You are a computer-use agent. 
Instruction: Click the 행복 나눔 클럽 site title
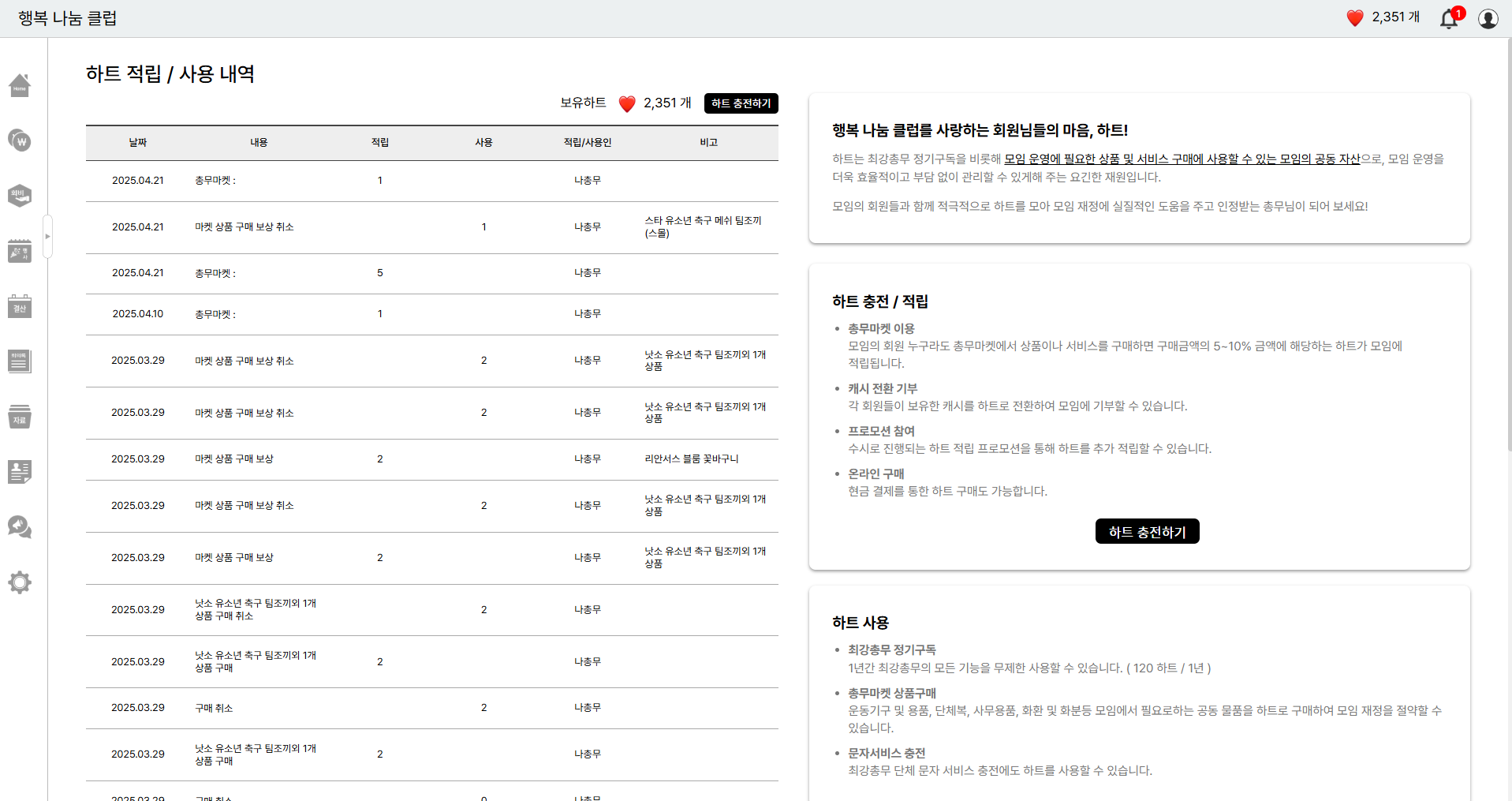(x=67, y=18)
